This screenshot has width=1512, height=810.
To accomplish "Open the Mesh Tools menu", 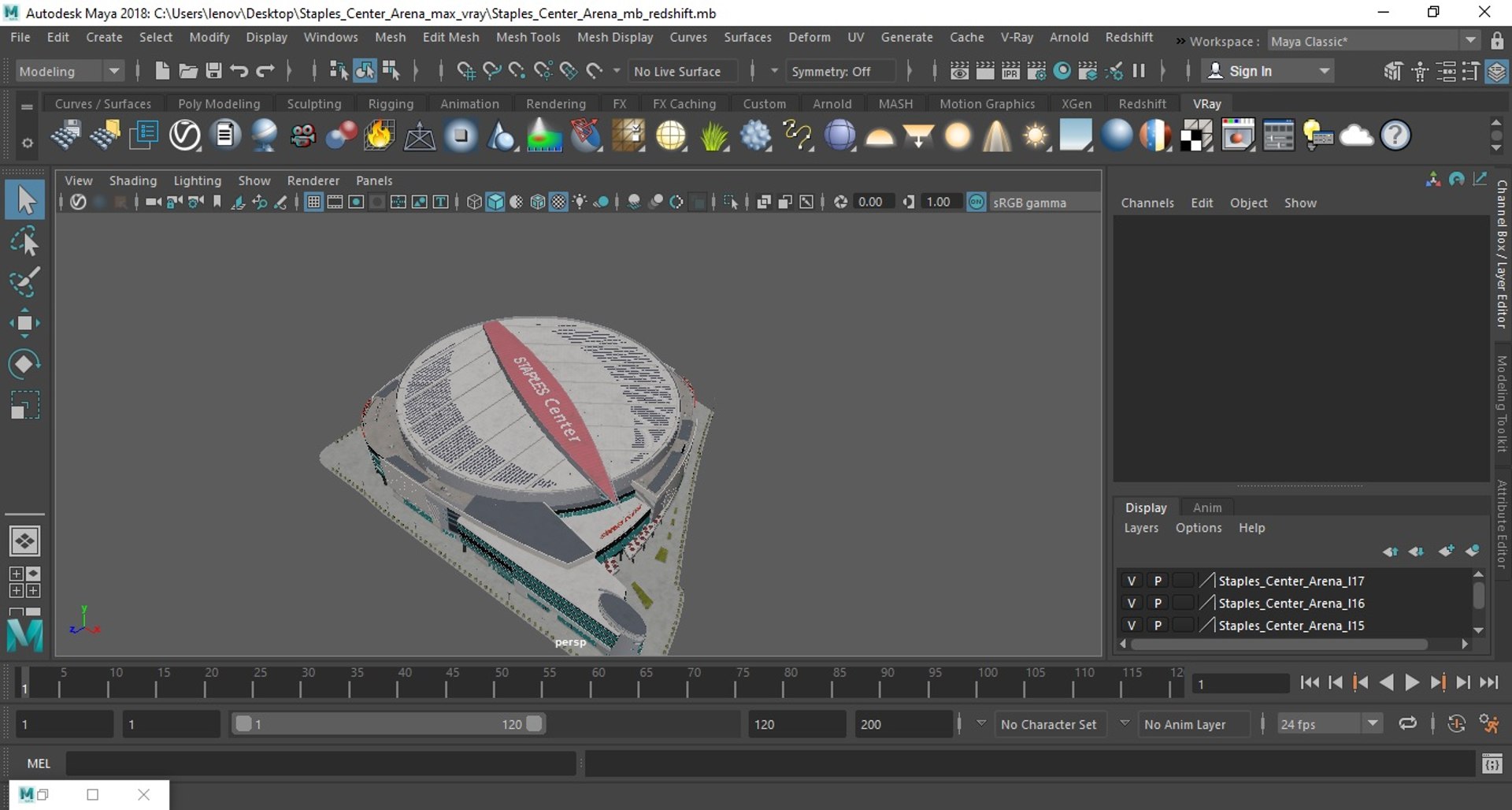I will [528, 37].
